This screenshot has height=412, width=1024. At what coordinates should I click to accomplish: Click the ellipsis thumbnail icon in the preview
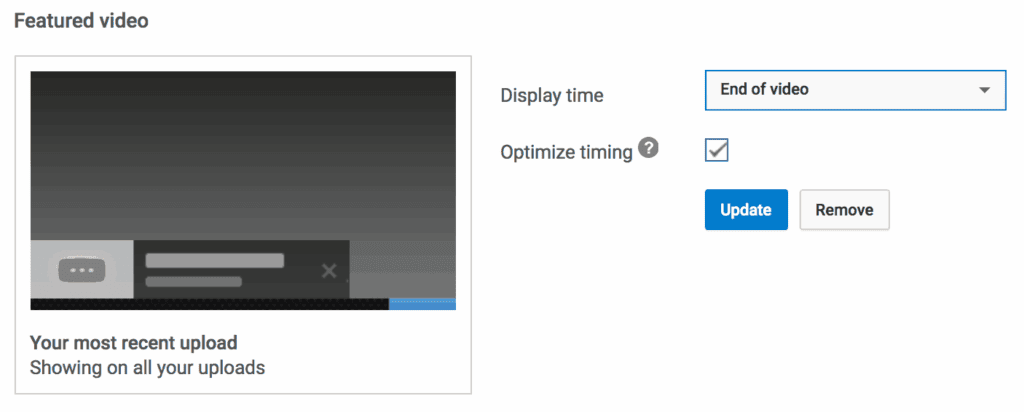(x=81, y=270)
